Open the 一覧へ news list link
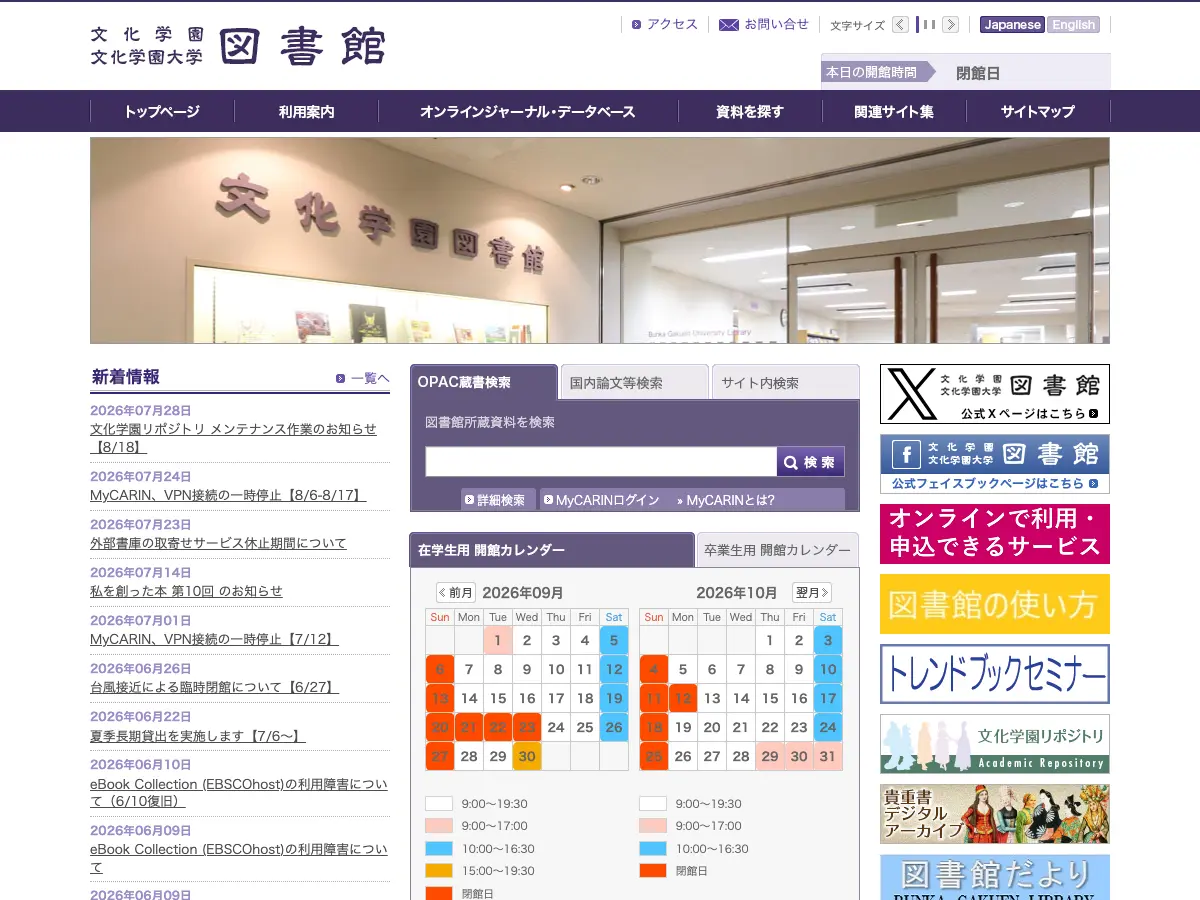The height and width of the screenshot is (900, 1200). [x=370, y=378]
